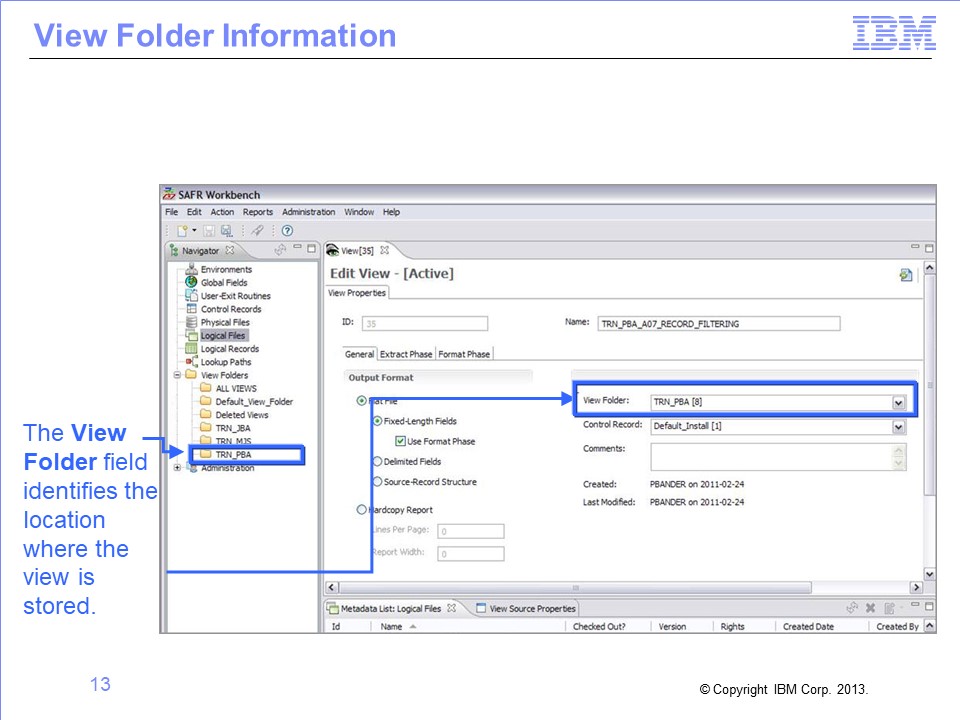Collapse the View Folders tree node

[177, 375]
